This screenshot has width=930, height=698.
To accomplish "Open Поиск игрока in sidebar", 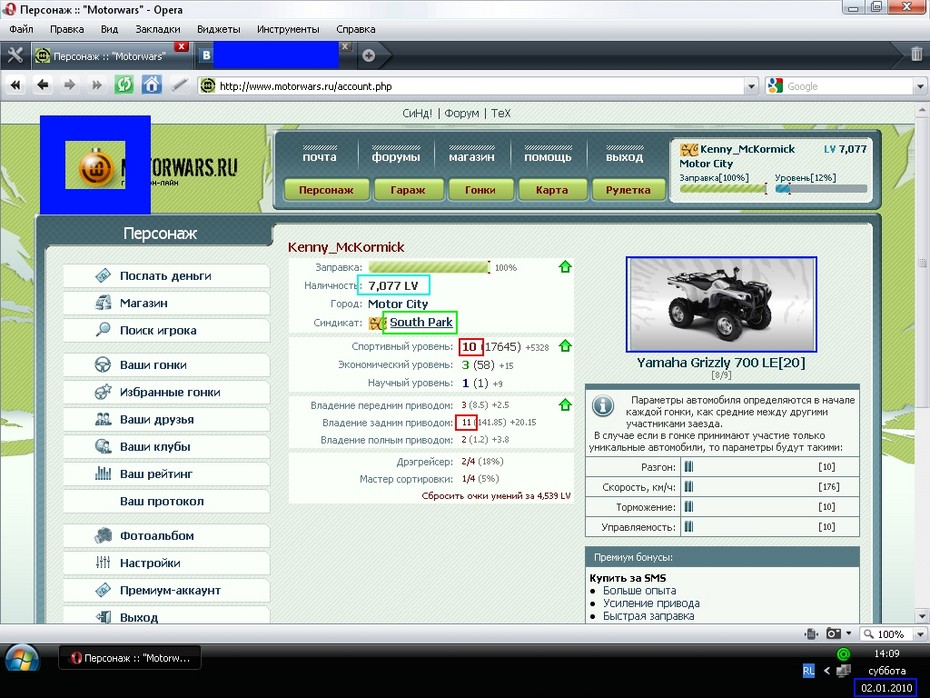I will [x=167, y=330].
